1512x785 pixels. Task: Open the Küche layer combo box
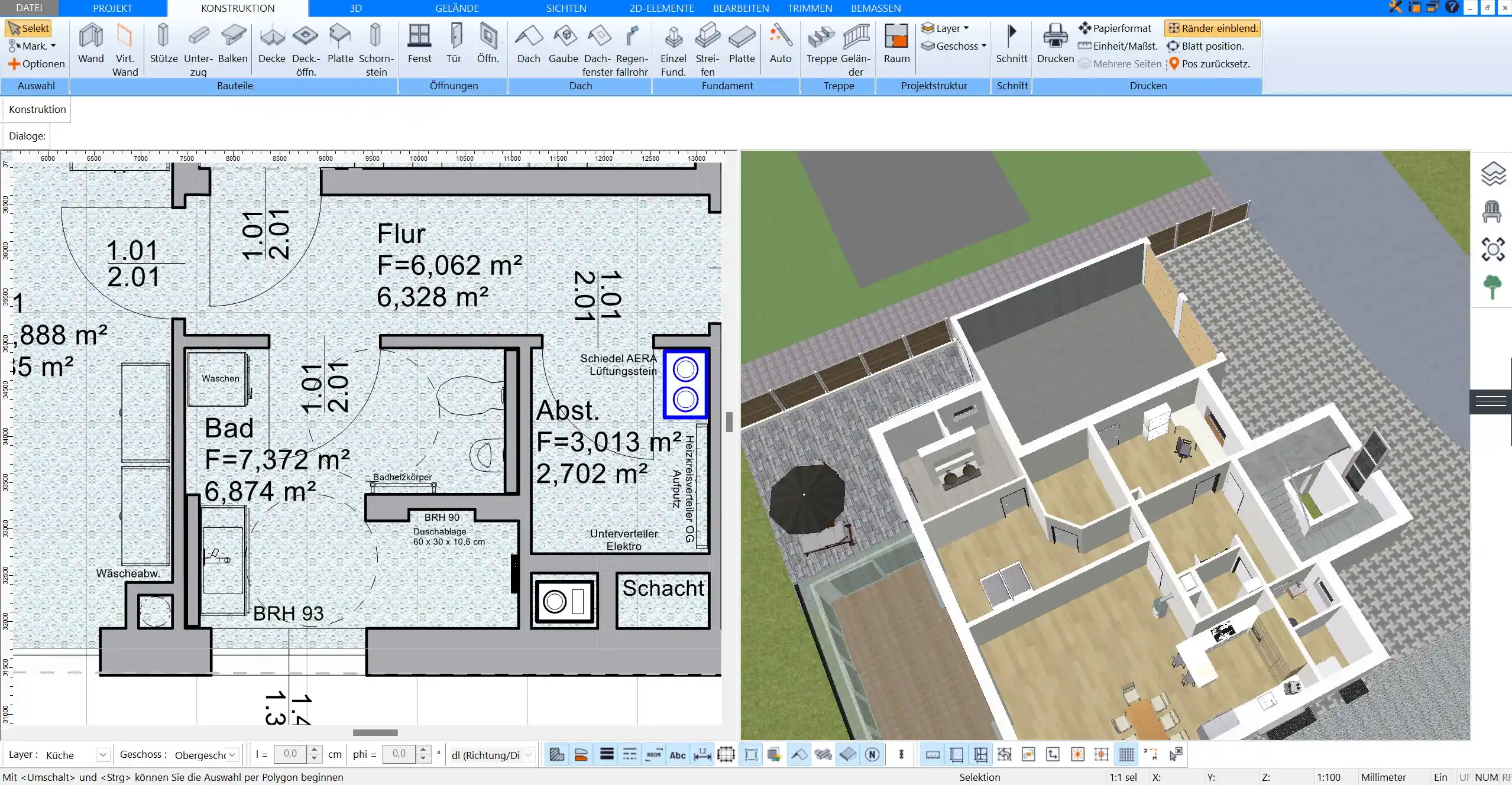point(77,755)
